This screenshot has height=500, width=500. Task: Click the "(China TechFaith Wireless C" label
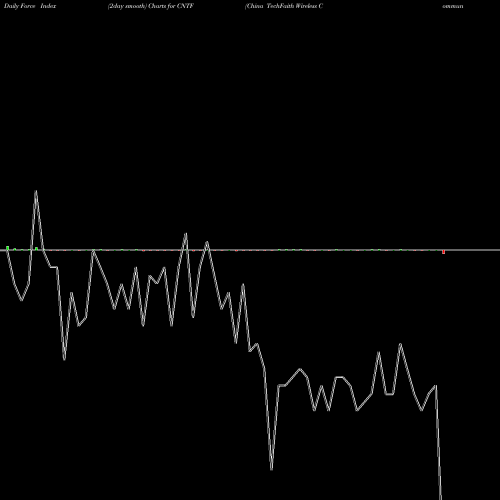point(284,6)
